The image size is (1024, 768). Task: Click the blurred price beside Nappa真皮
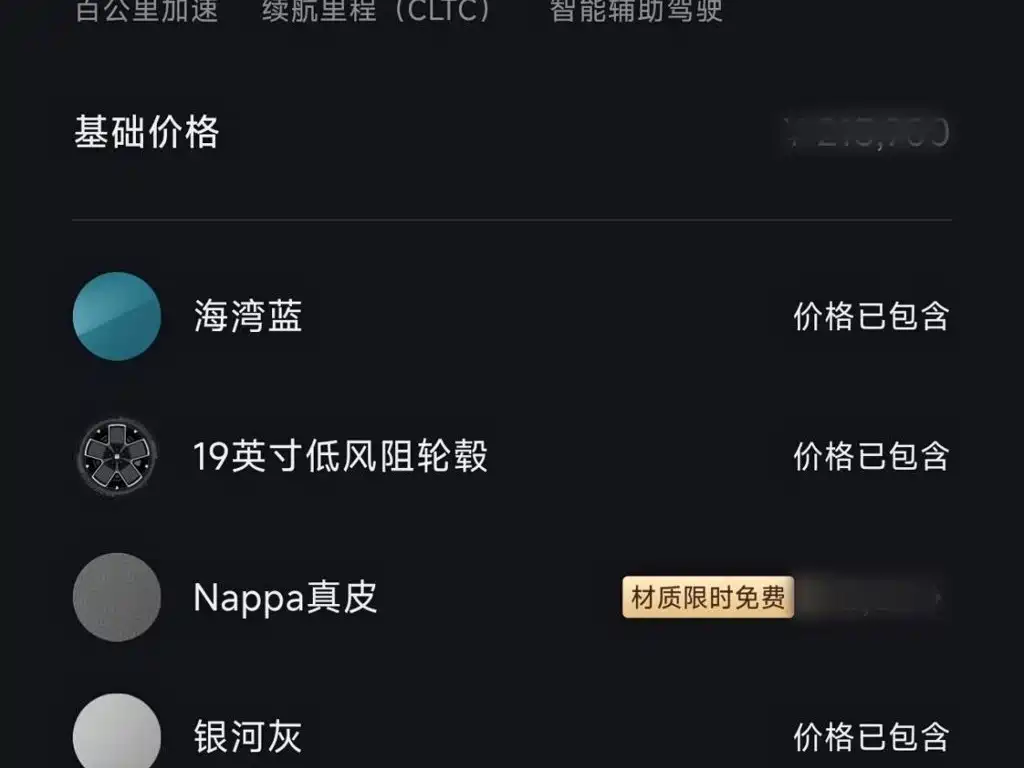(863, 597)
